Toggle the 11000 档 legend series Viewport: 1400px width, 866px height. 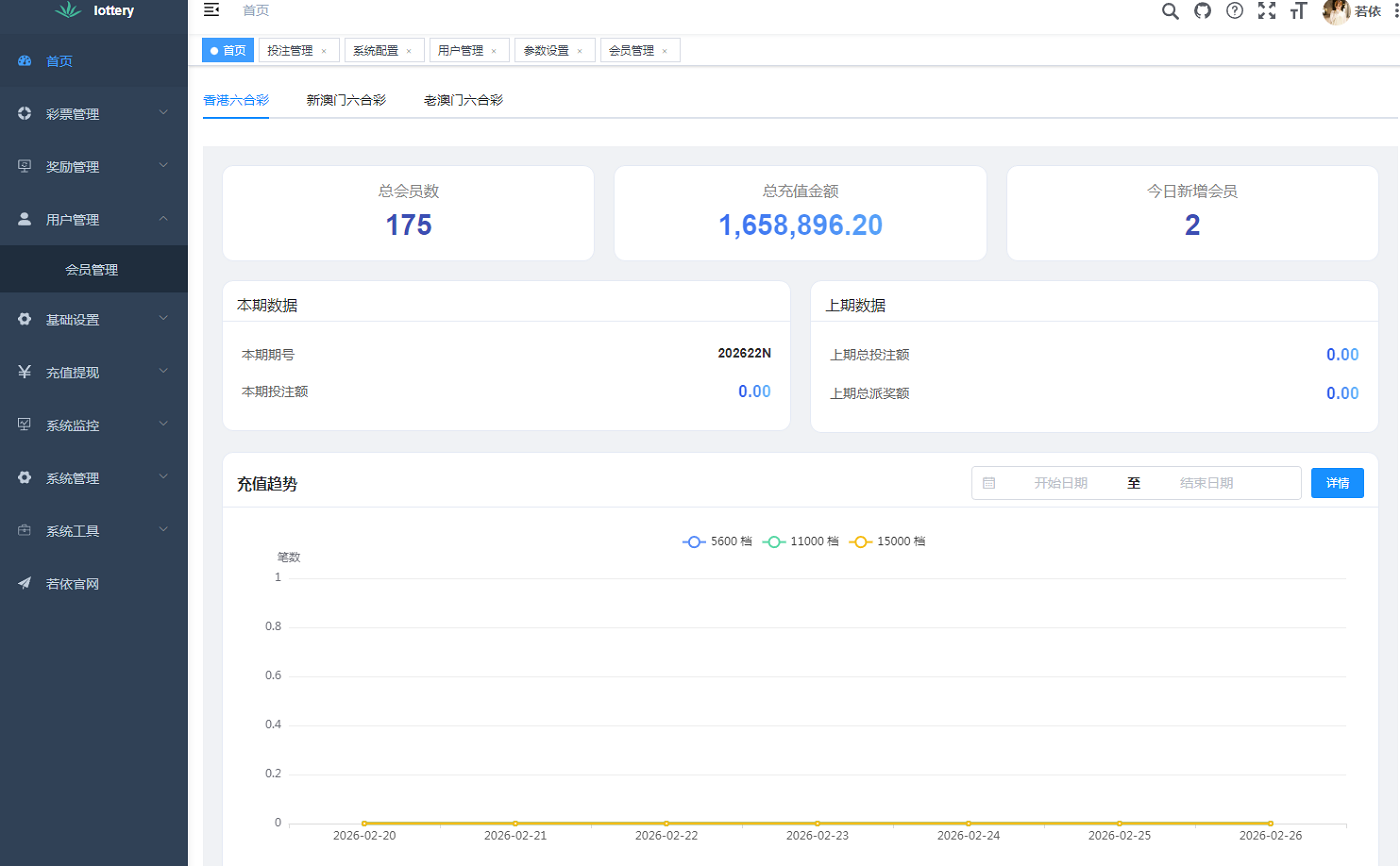(801, 541)
